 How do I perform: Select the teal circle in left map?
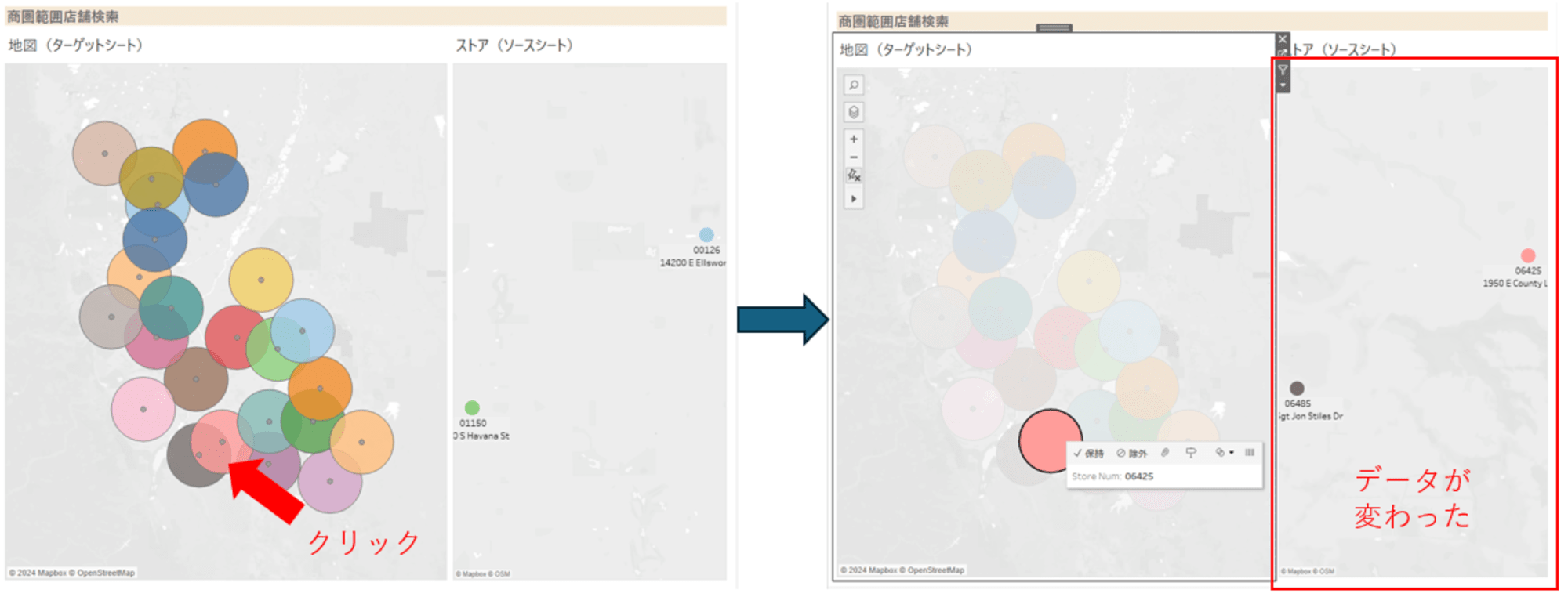171,308
